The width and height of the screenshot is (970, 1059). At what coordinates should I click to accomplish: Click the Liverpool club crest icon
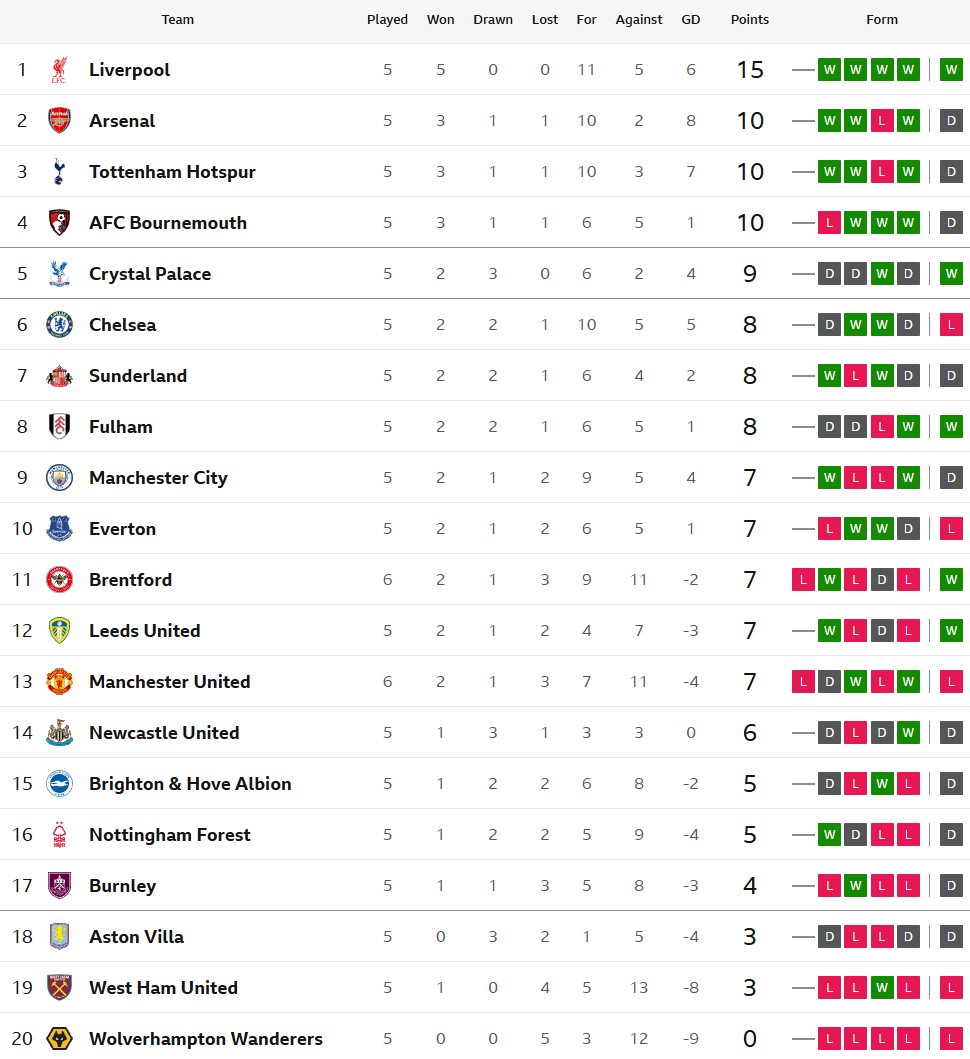60,70
